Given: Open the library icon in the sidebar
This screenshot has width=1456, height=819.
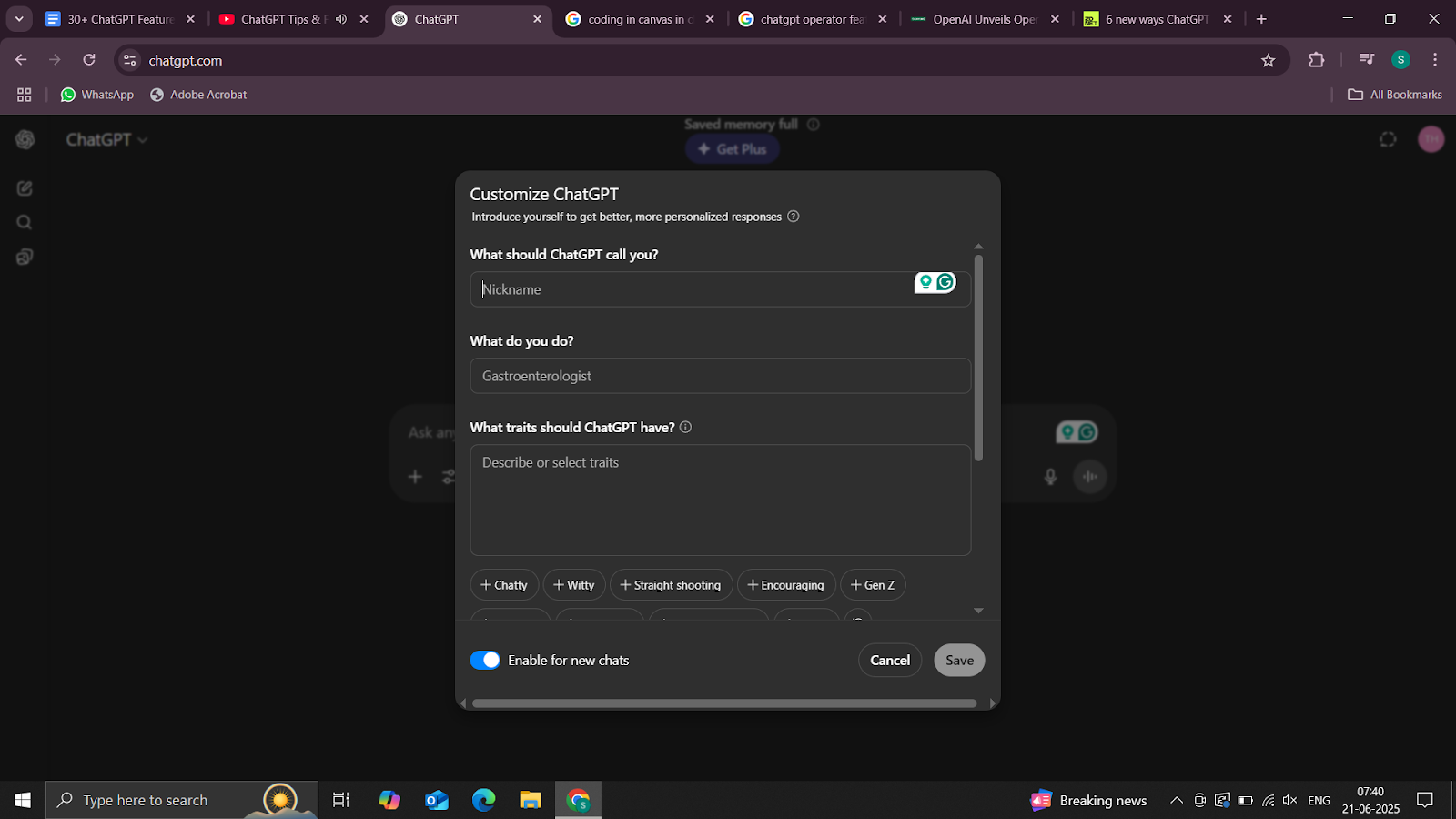Looking at the screenshot, I should coord(25,257).
